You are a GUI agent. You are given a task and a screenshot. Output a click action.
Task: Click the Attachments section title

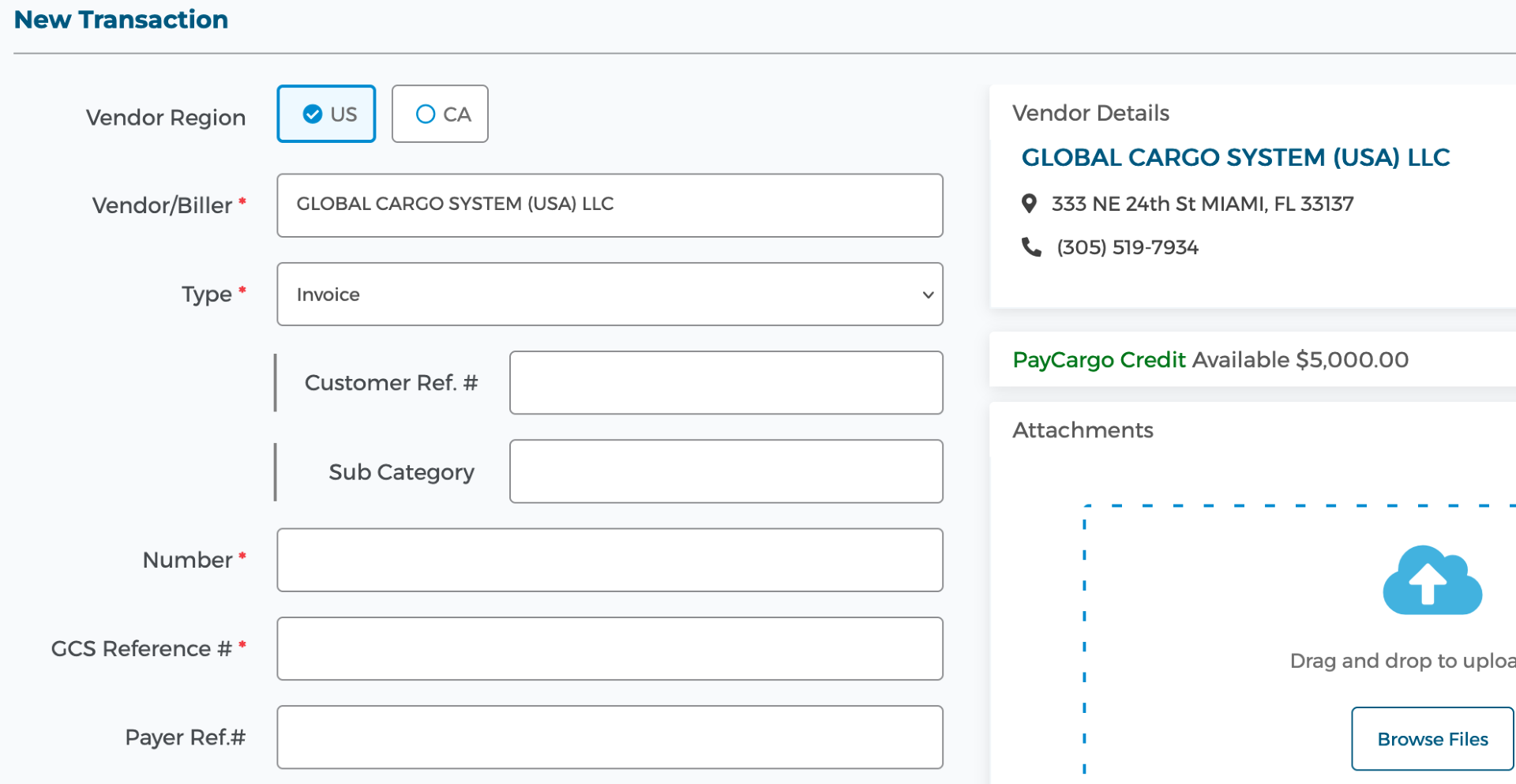[1083, 430]
